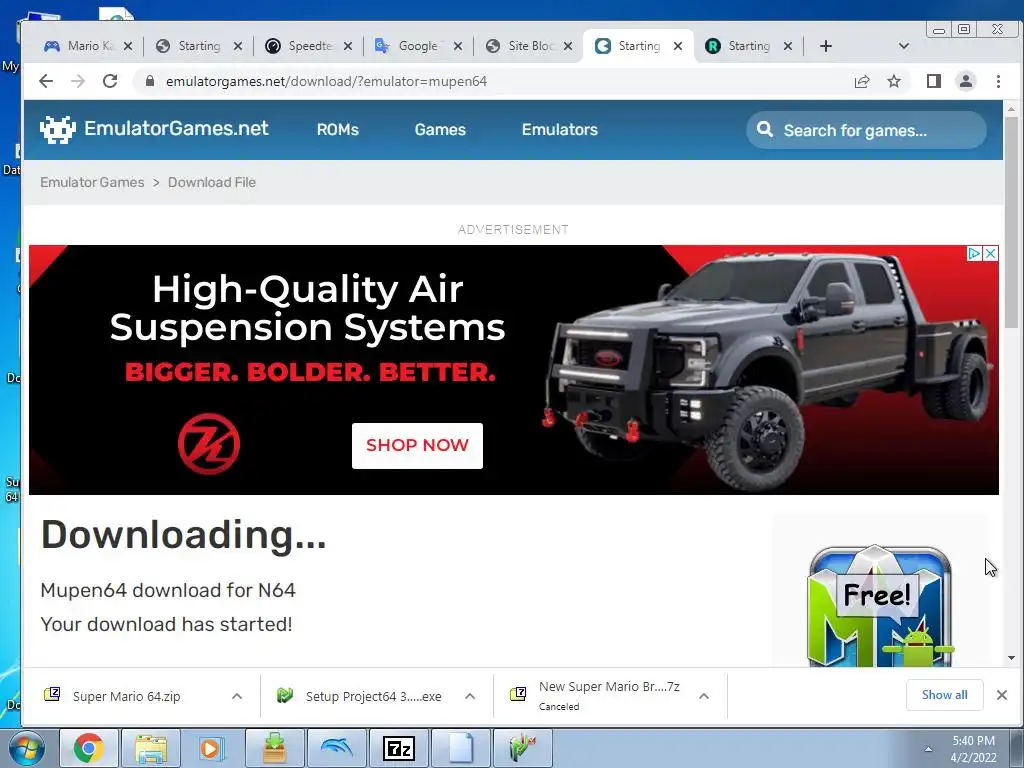This screenshot has height=768, width=1024.
Task: Click Emulator Games breadcrumb link
Action: point(92,182)
